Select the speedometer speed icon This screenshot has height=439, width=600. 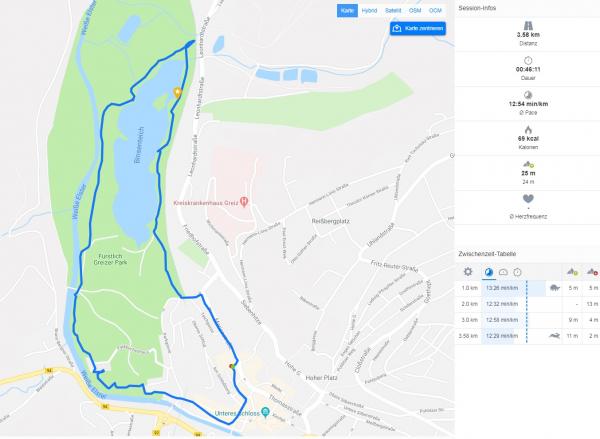click(503, 272)
